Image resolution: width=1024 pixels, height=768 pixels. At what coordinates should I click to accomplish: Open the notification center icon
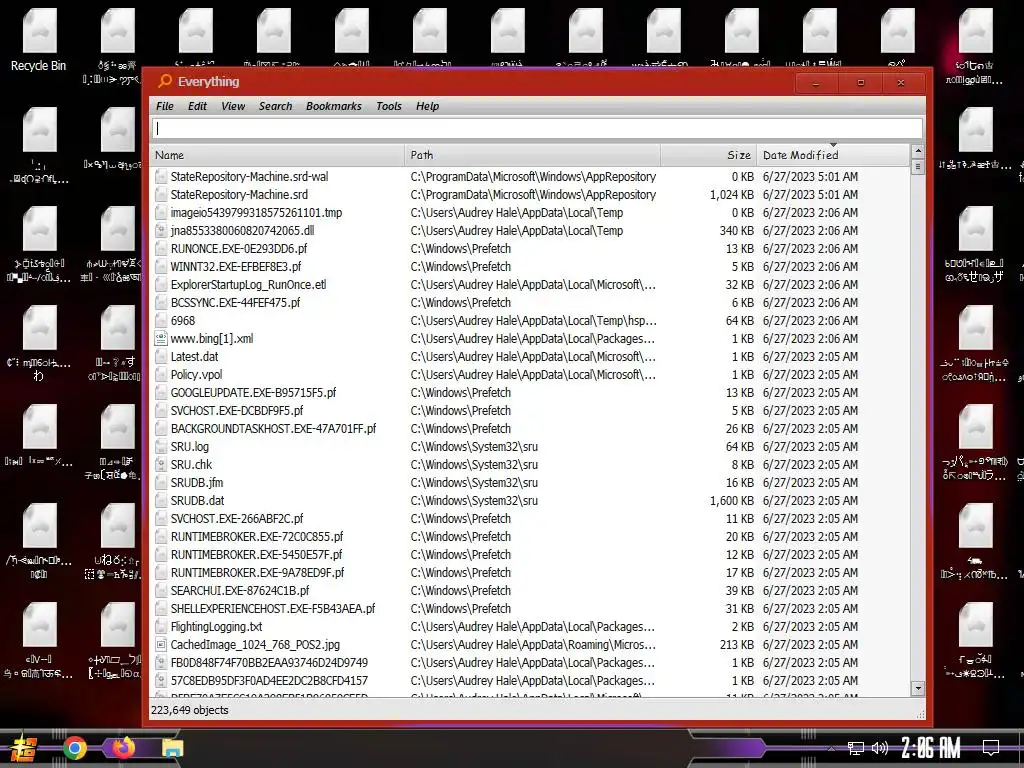pyautogui.click(x=991, y=747)
